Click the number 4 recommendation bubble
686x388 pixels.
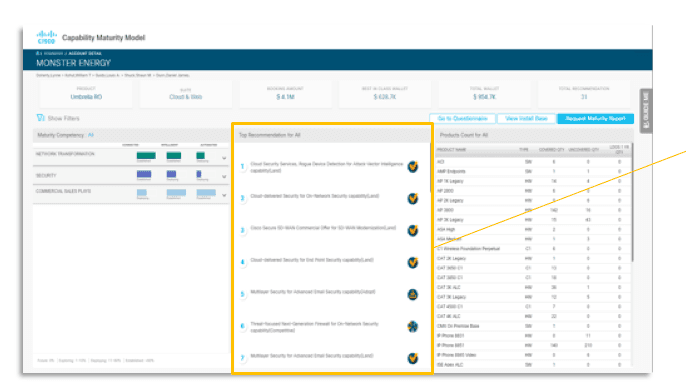(x=242, y=262)
